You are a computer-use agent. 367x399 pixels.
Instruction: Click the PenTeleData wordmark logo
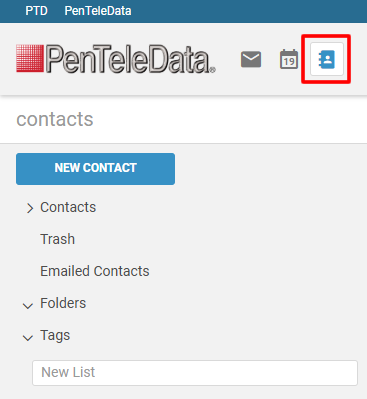point(130,59)
